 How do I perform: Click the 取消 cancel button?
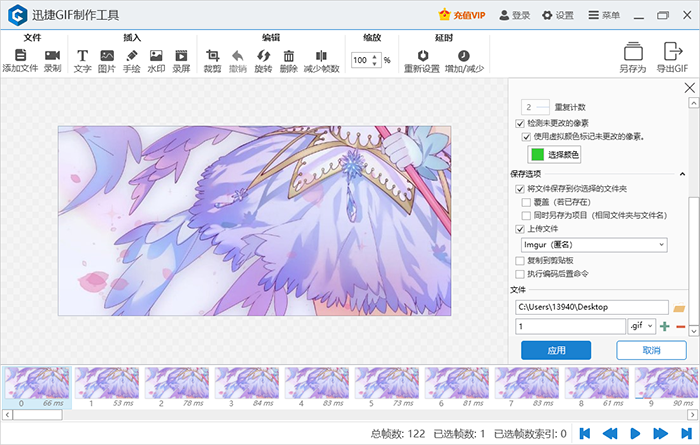point(650,350)
